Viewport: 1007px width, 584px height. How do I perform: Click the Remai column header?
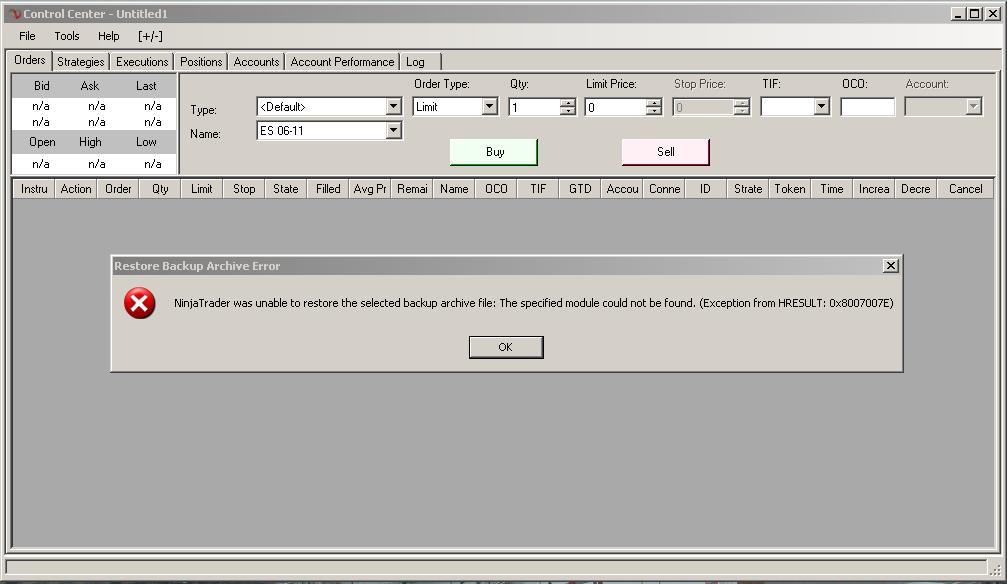click(412, 189)
